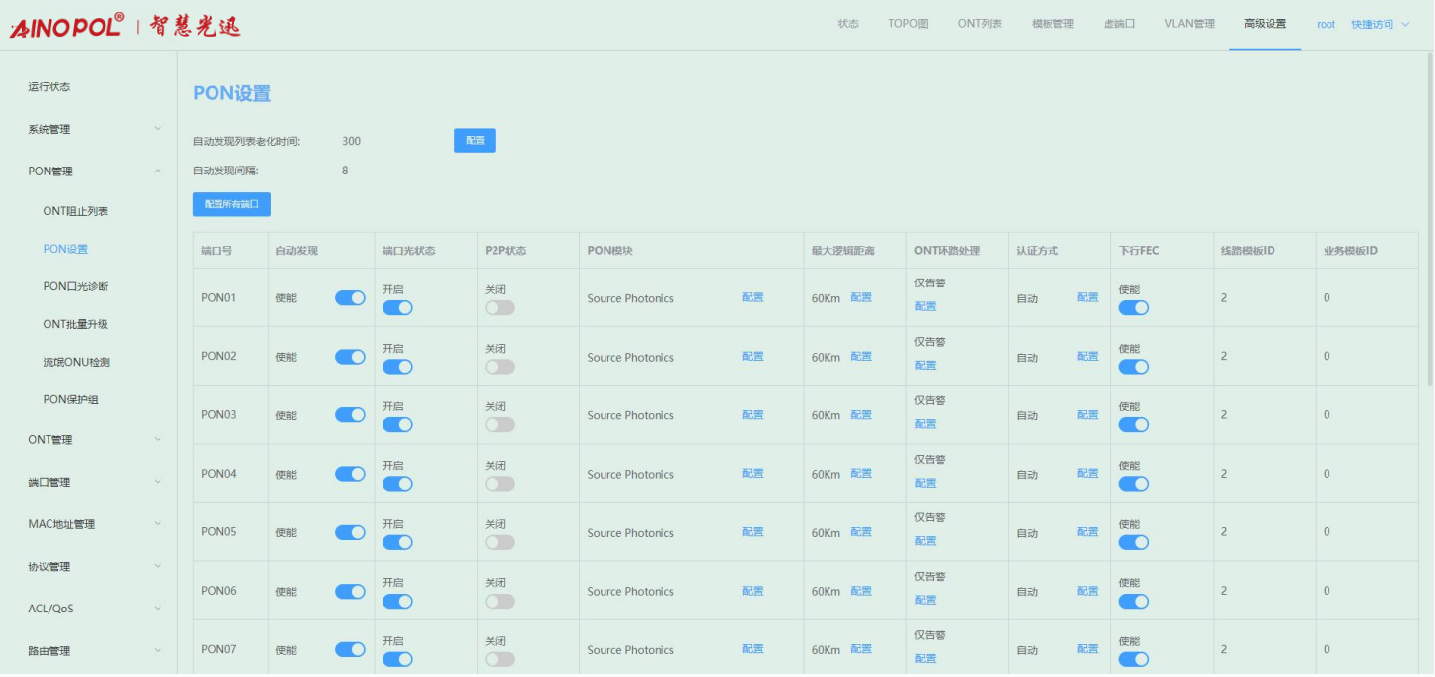Go to the ONT列表 tab
The height and width of the screenshot is (677, 1435).
coord(979,24)
